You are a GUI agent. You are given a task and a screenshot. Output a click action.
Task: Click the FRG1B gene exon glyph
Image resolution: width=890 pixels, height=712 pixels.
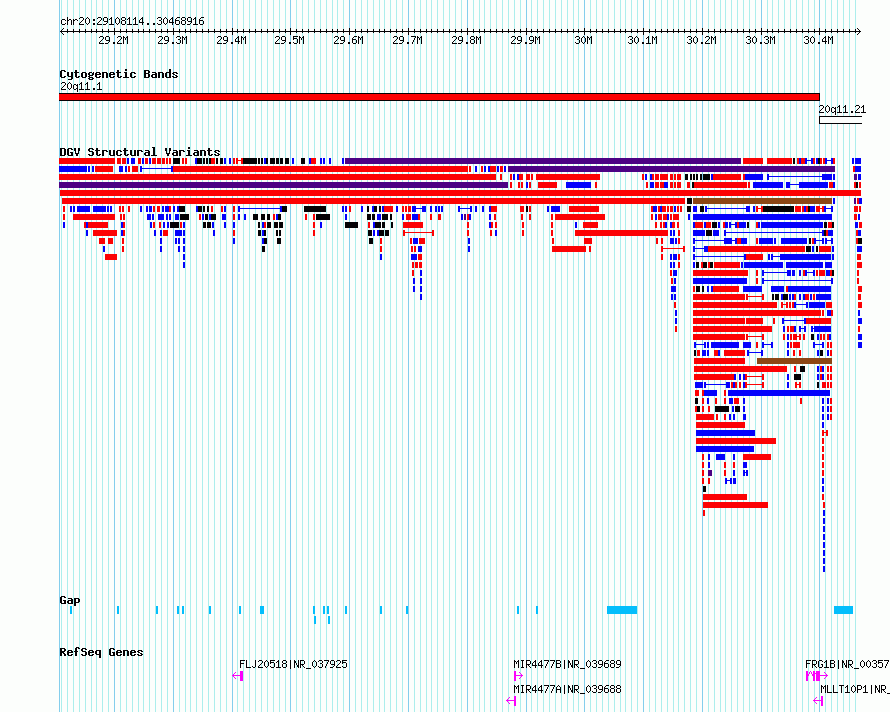point(817,676)
